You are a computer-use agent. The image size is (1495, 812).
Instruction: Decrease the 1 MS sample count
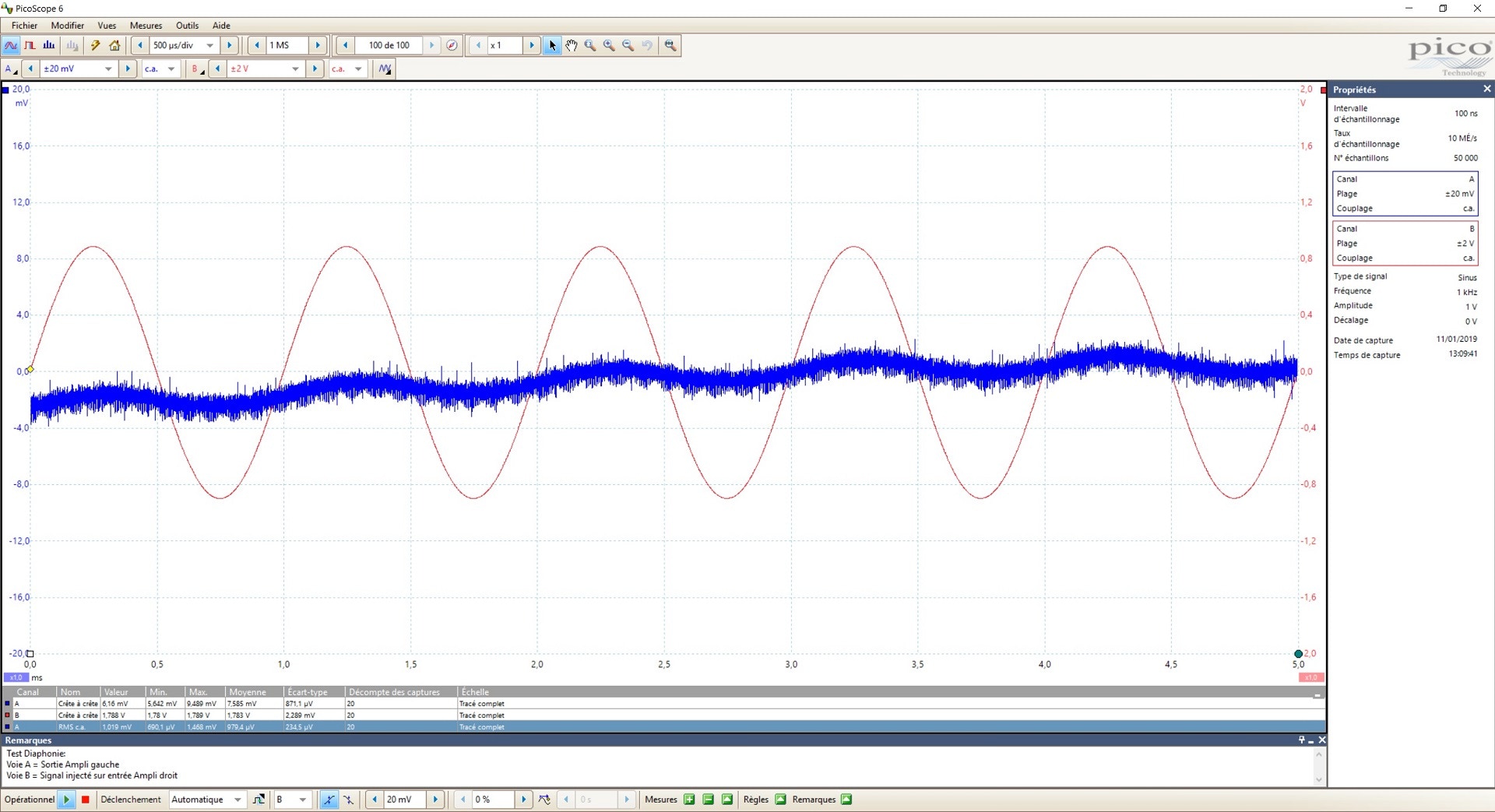[x=257, y=45]
